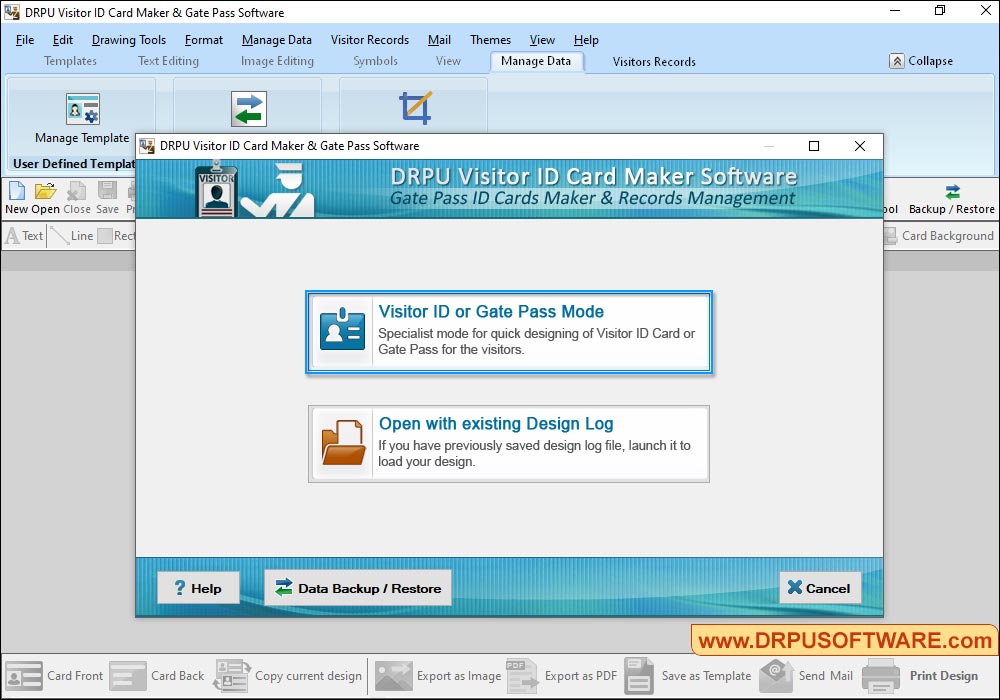1000x700 pixels.
Task: Click the Data Backup / Restore dialog button
Action: tap(358, 588)
